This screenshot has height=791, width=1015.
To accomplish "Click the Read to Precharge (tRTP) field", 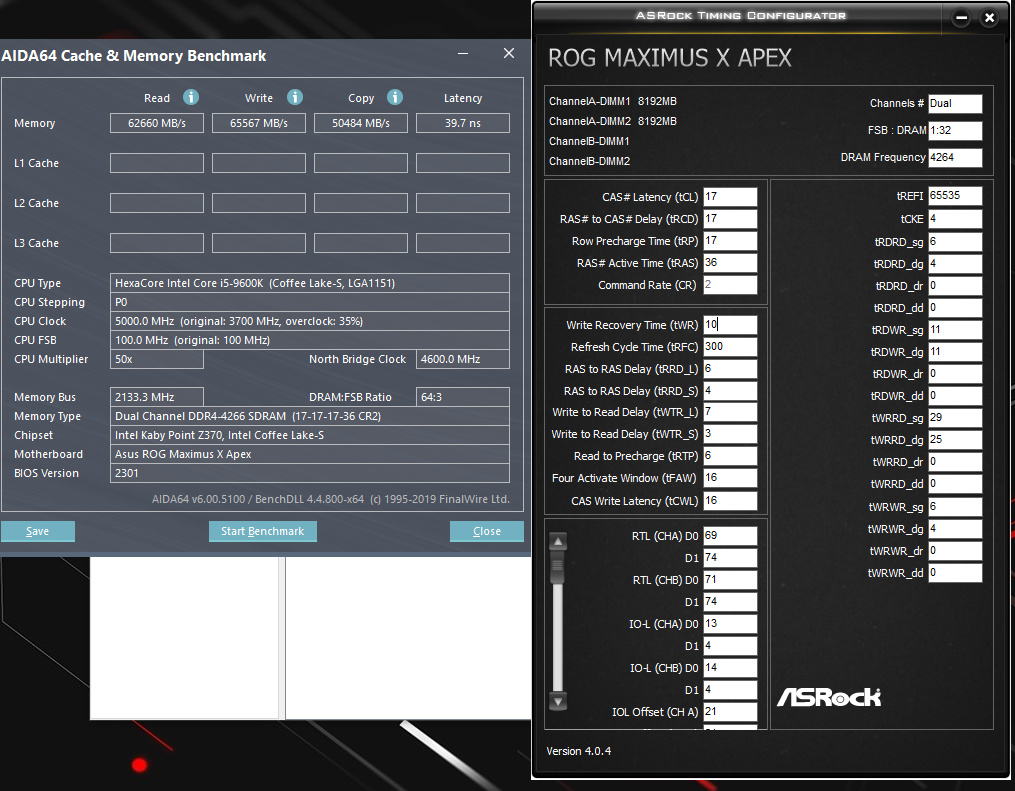I will [x=730, y=456].
